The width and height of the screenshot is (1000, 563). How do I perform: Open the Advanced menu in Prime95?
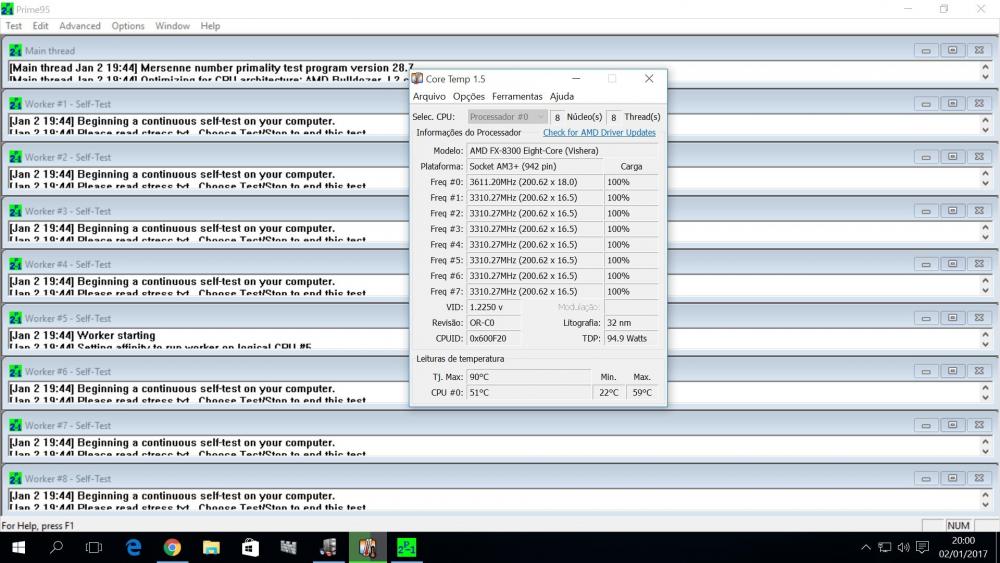click(80, 26)
